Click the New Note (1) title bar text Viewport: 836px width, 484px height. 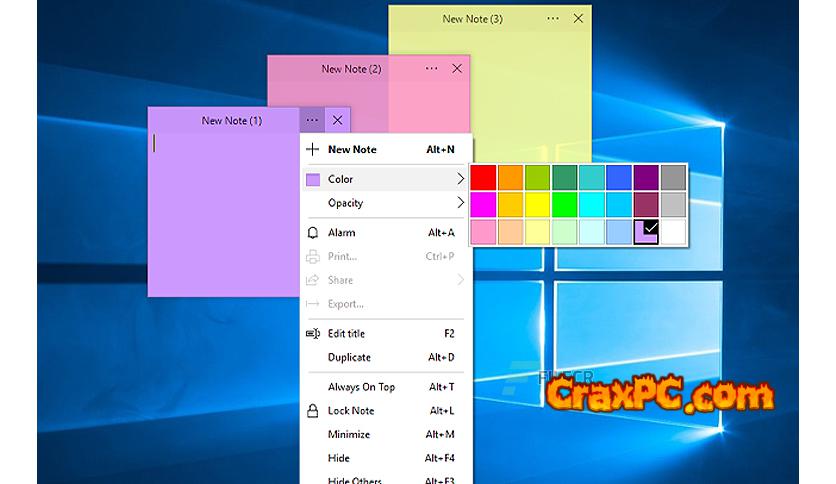(231, 121)
